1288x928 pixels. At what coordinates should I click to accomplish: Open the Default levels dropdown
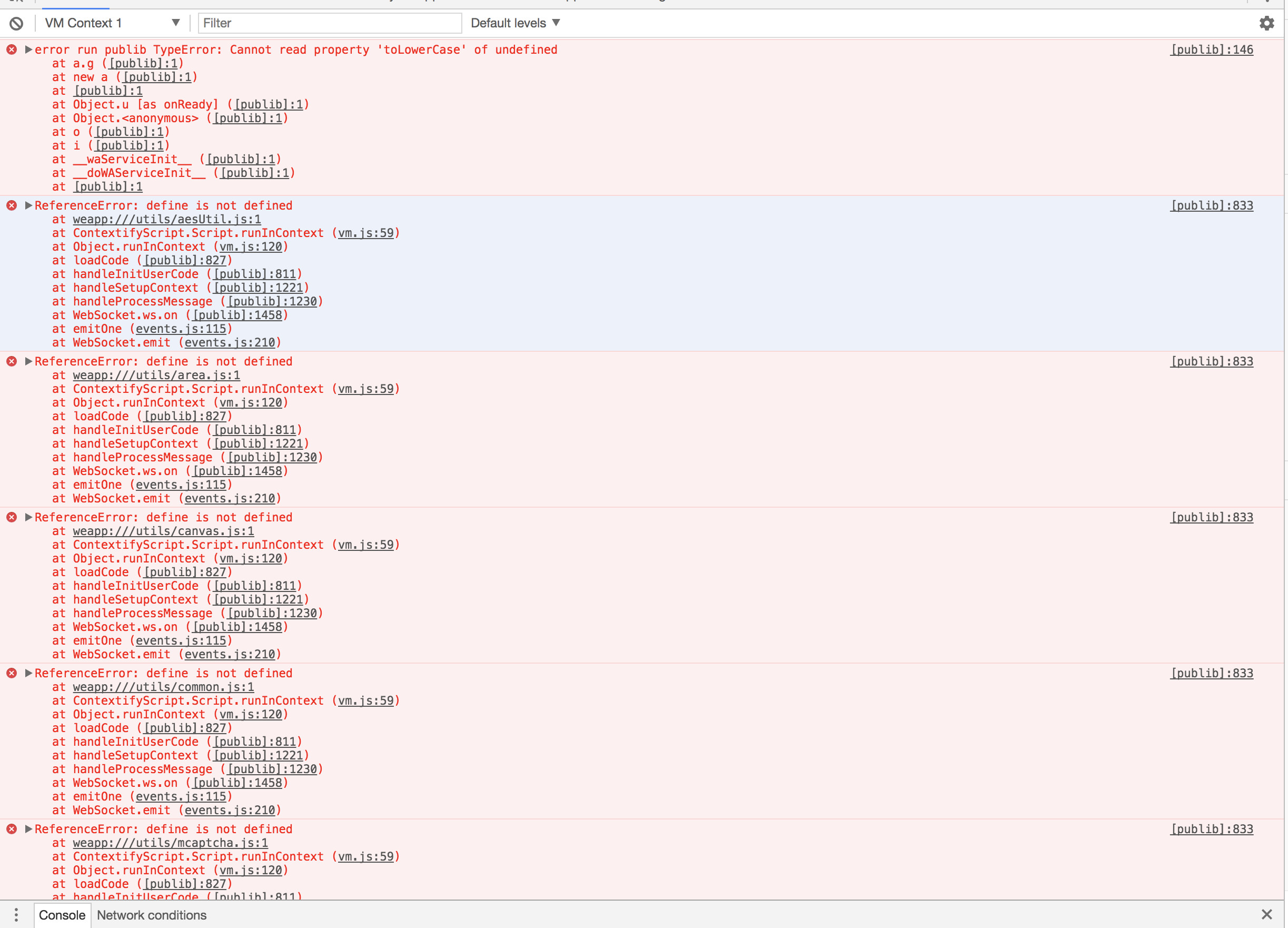click(x=515, y=23)
